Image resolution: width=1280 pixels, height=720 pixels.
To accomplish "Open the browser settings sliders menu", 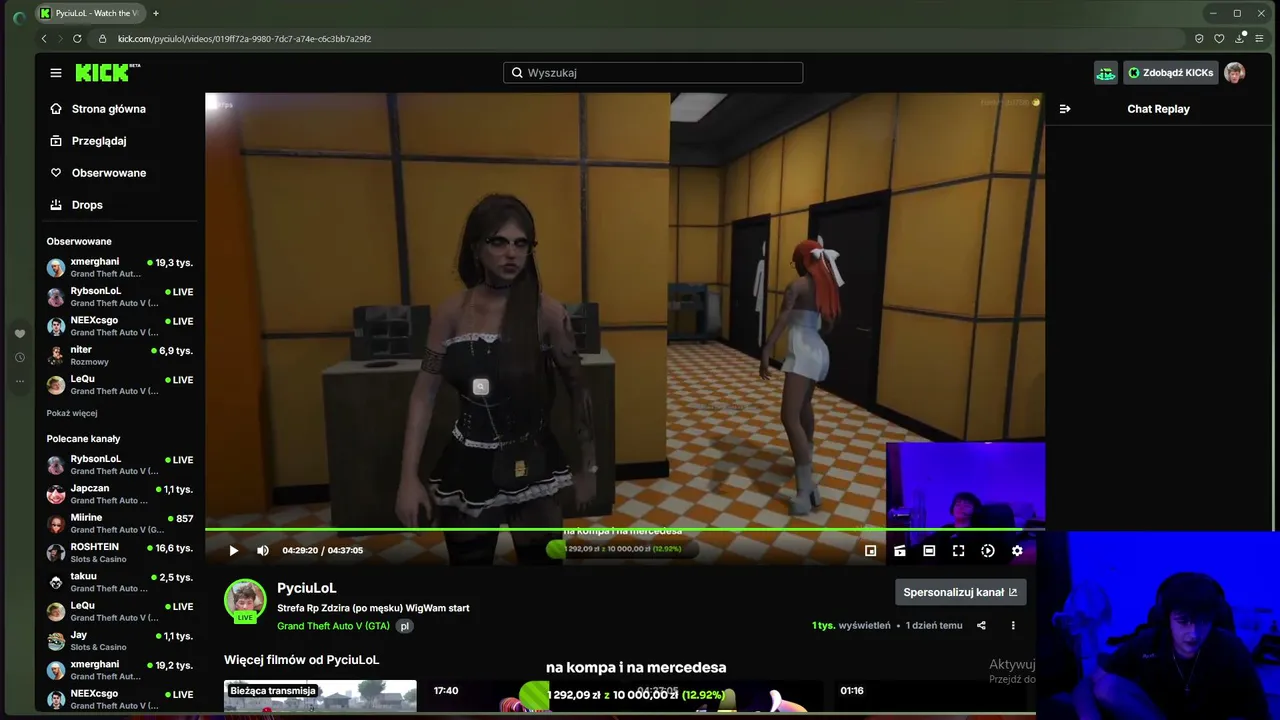I will tap(1261, 39).
